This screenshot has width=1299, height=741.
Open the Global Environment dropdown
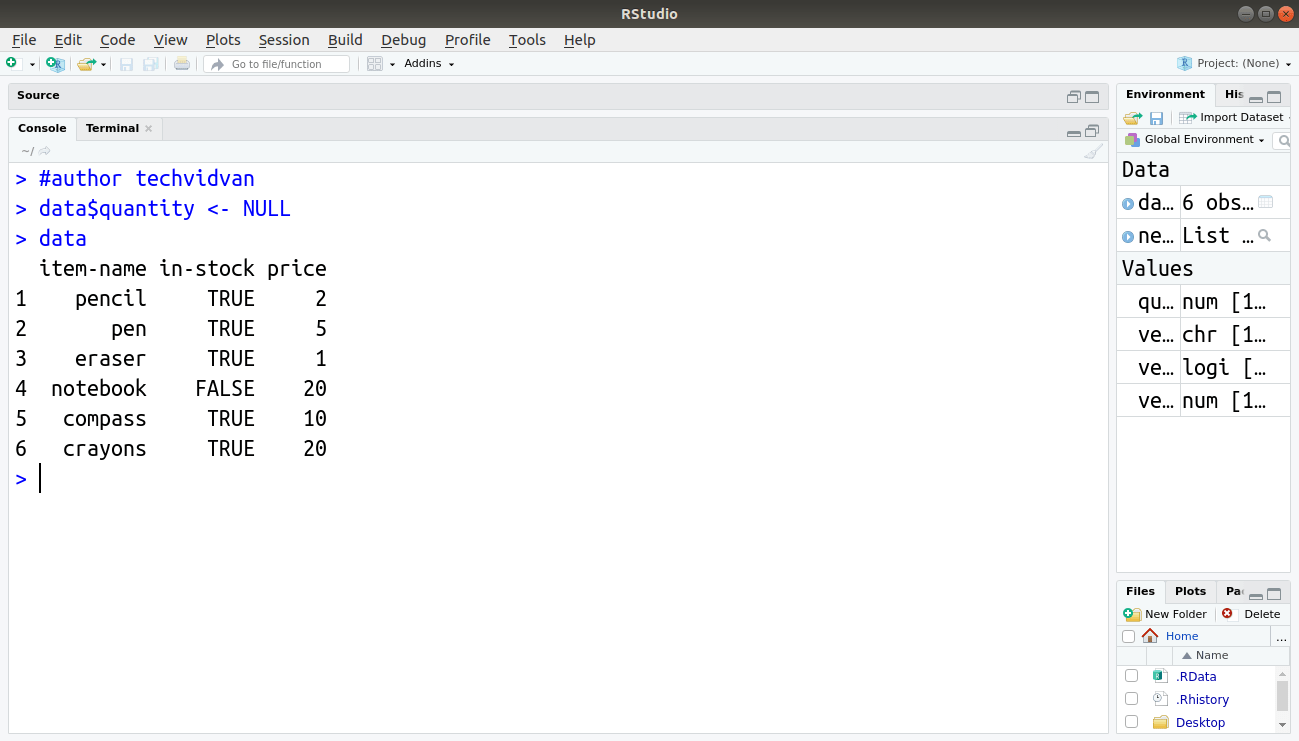point(1198,139)
